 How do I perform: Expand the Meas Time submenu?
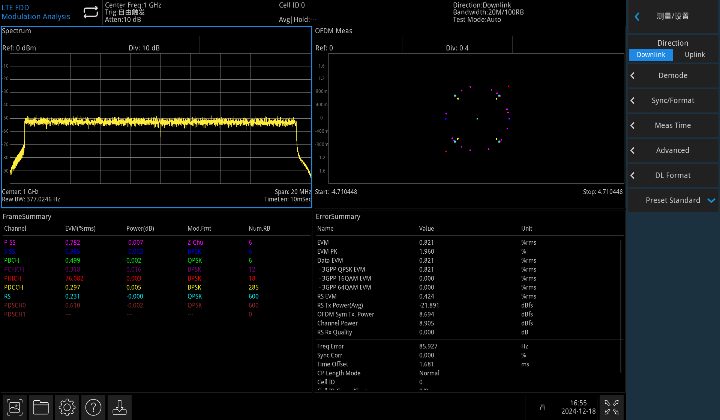point(673,125)
